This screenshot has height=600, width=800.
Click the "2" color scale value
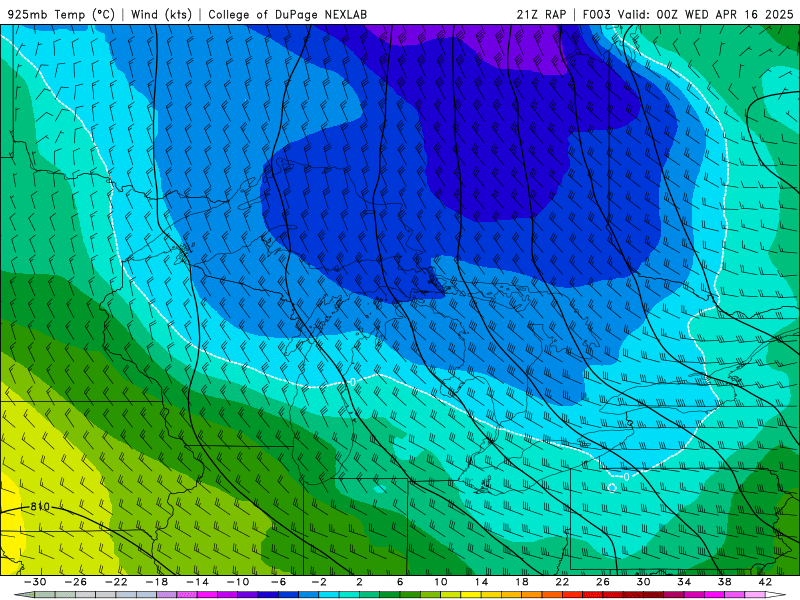[x=359, y=582]
